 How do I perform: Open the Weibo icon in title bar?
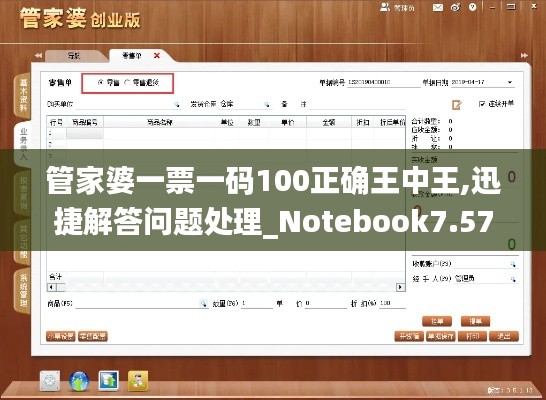455,7
